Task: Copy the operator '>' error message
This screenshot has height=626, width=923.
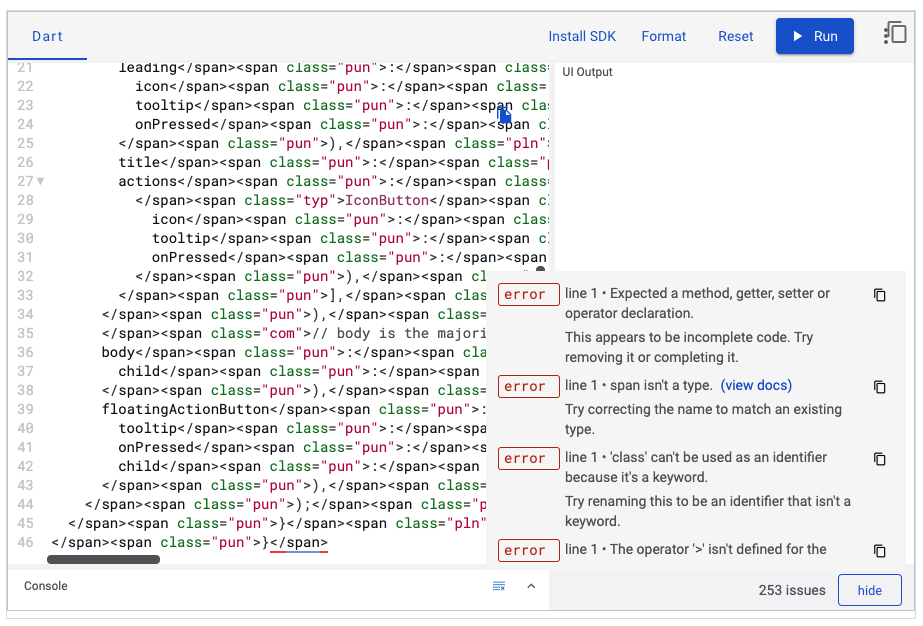Action: click(x=879, y=551)
